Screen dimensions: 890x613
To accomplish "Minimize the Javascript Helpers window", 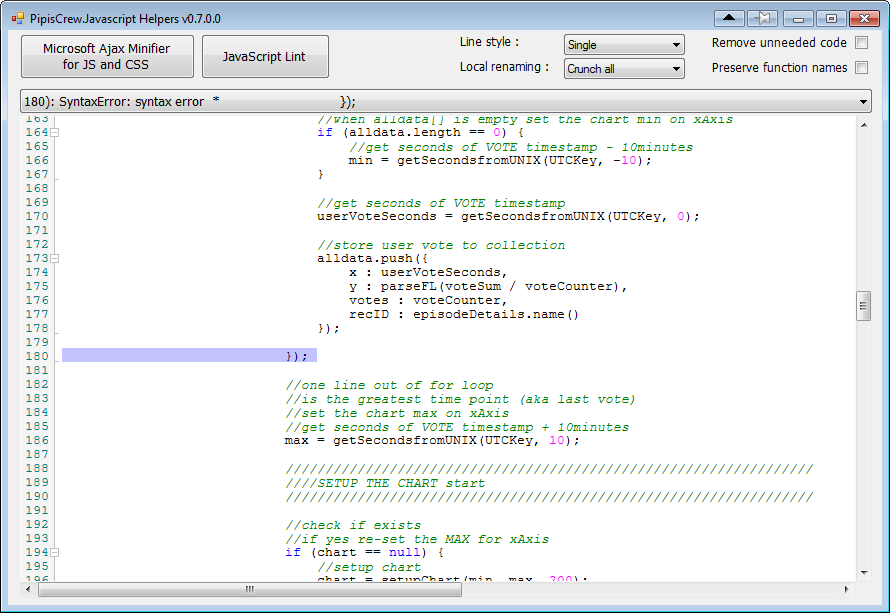I will point(798,18).
